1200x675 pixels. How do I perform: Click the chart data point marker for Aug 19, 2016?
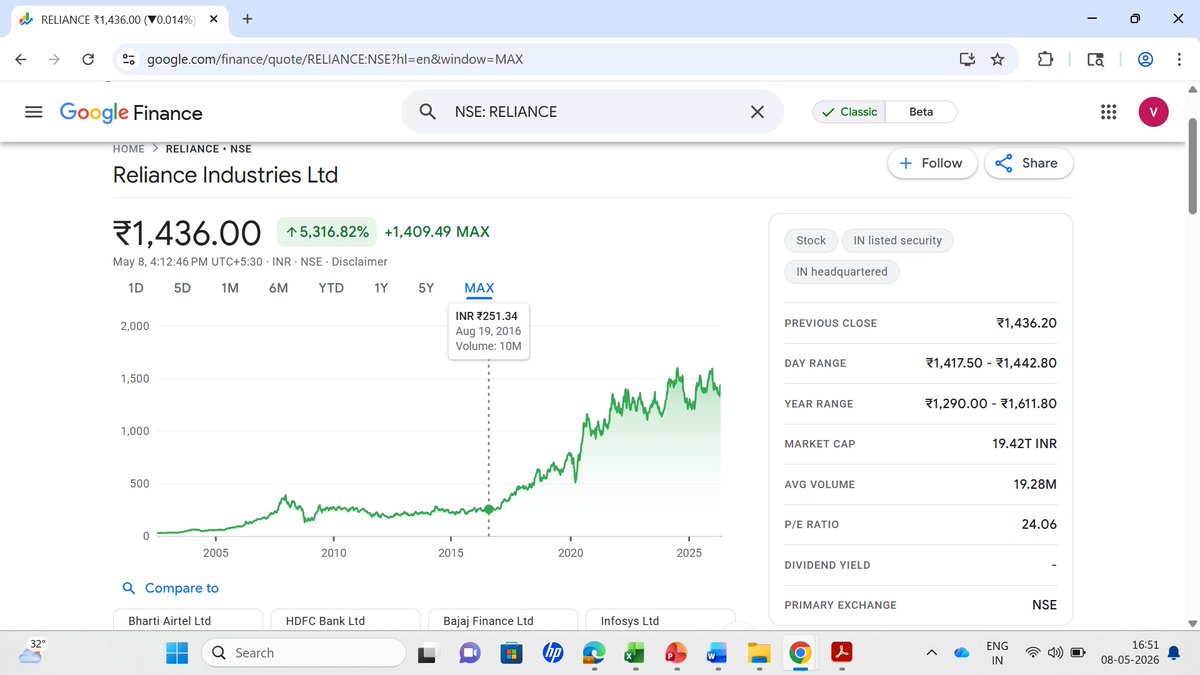pyautogui.click(x=489, y=509)
